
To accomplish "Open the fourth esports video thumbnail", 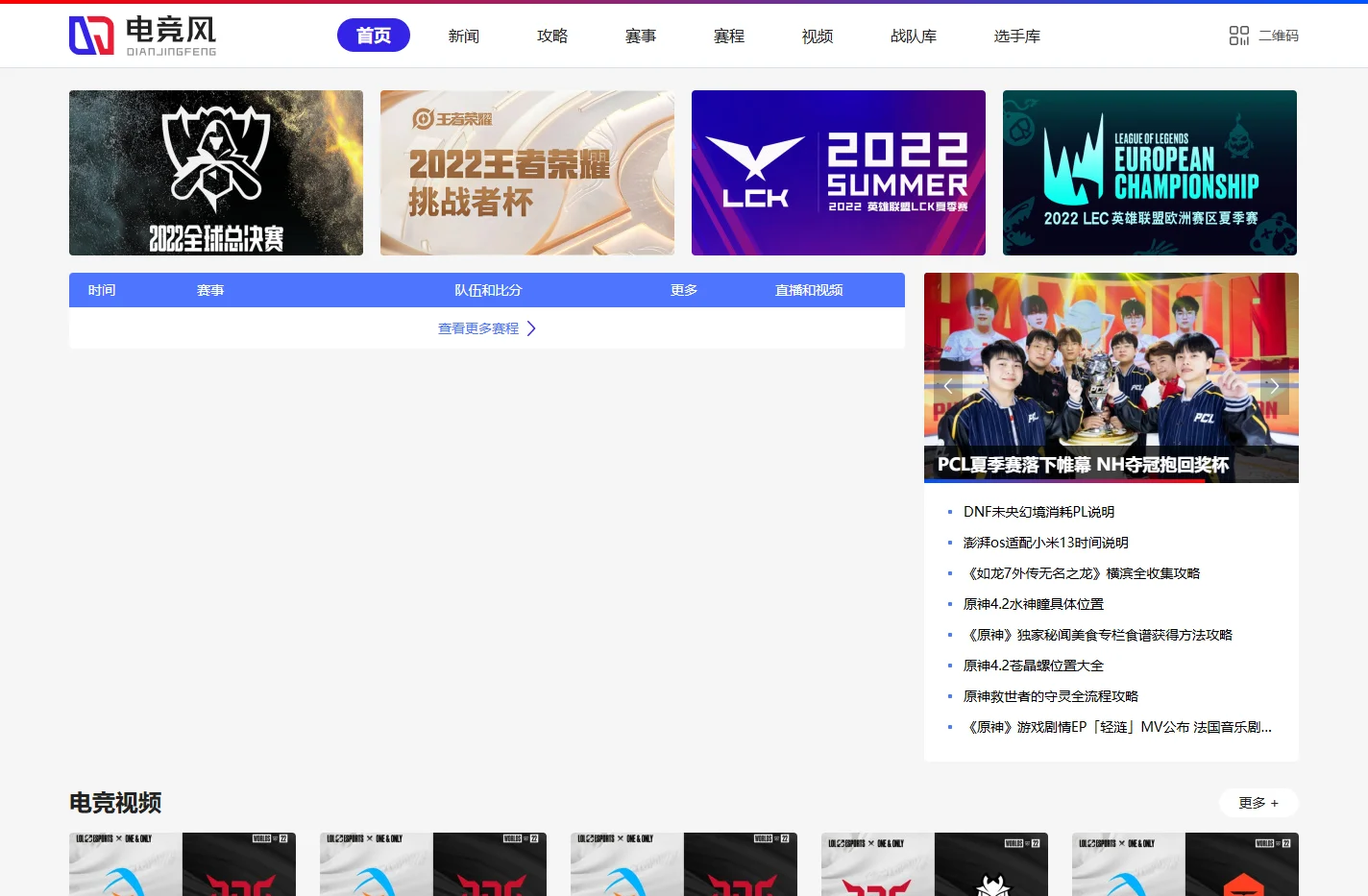I will pyautogui.click(x=935, y=864).
